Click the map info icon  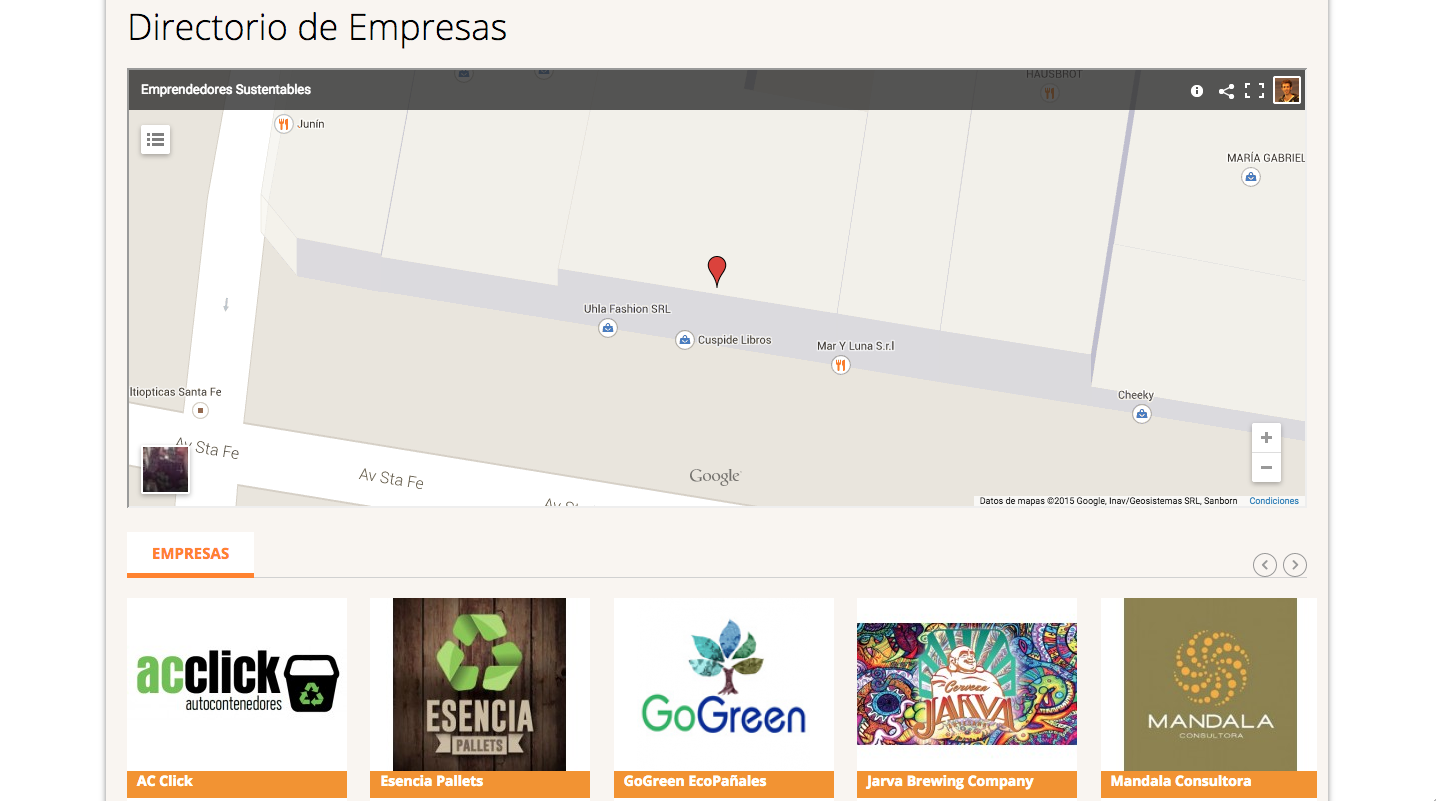coord(1197,91)
